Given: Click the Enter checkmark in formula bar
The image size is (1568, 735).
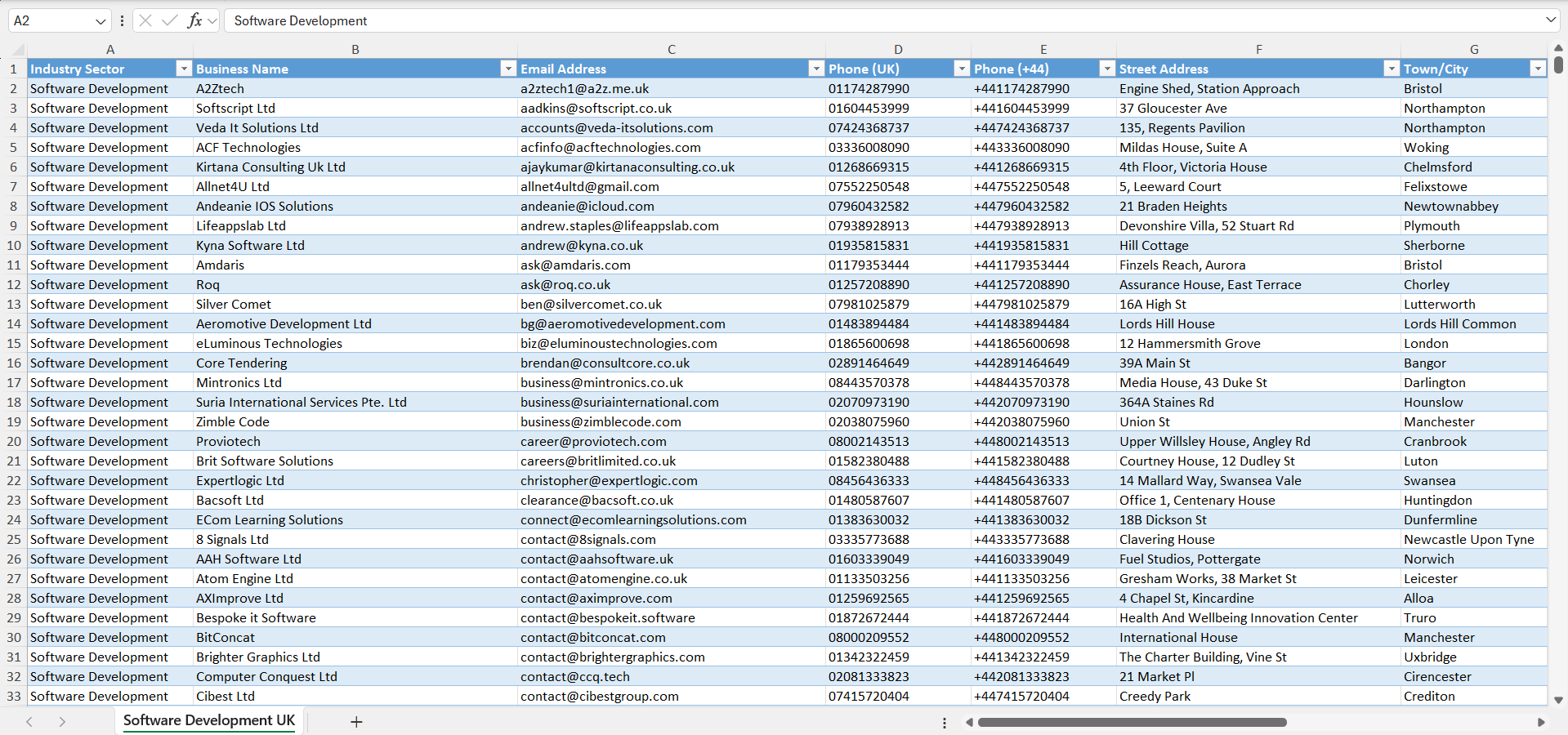Looking at the screenshot, I should [170, 20].
